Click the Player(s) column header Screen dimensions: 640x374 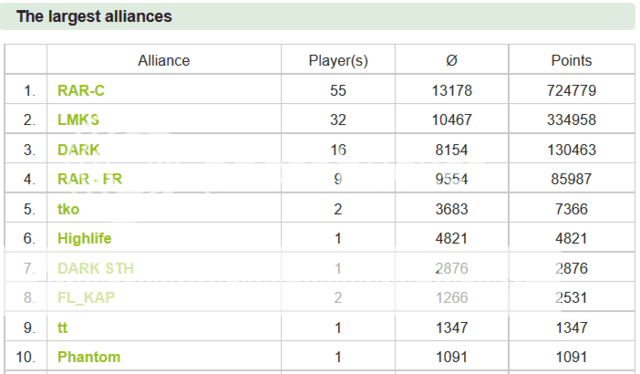point(338,60)
